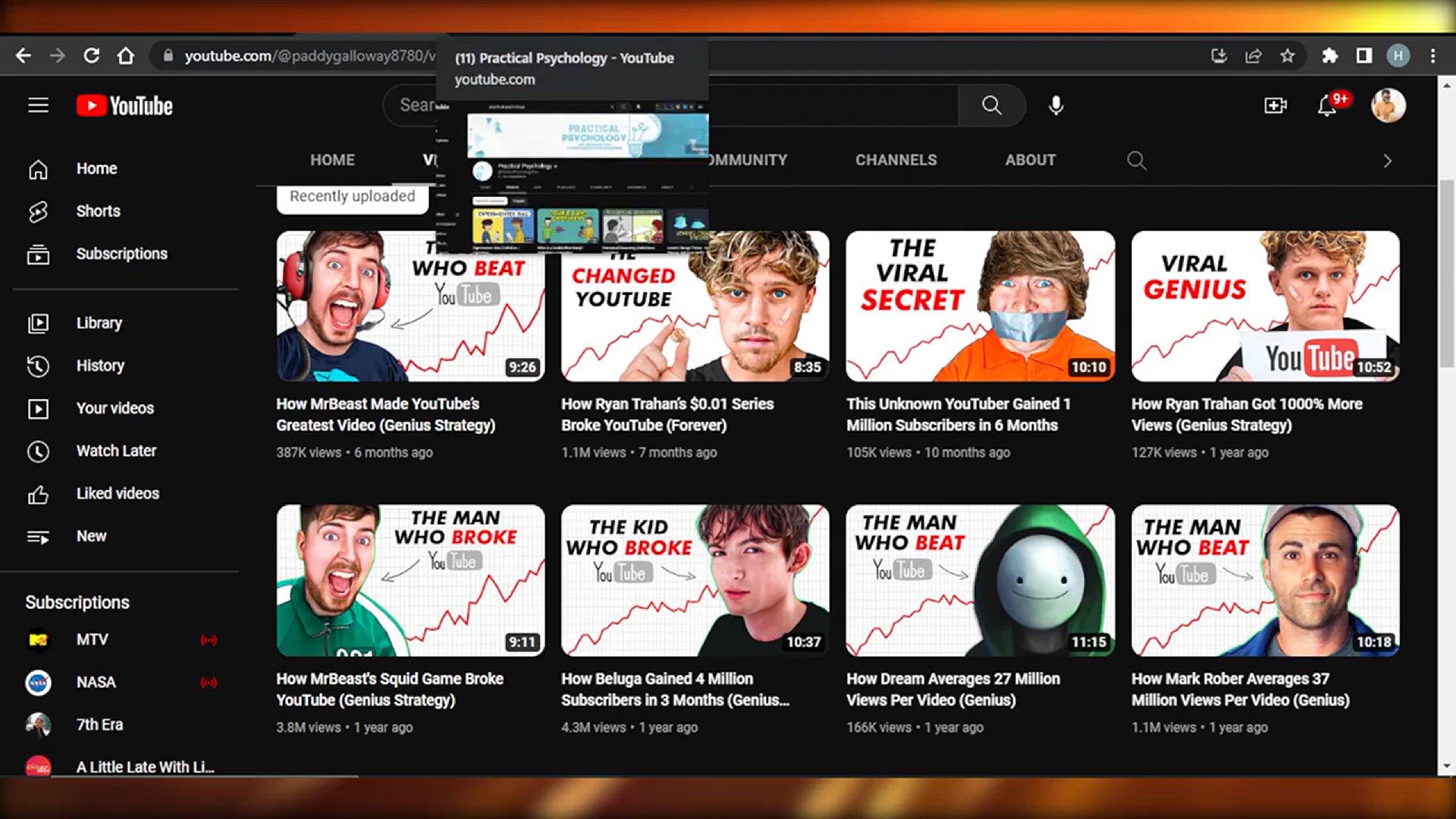Open the Dream video thumbnail
This screenshot has height=819, width=1456.
[x=980, y=581]
